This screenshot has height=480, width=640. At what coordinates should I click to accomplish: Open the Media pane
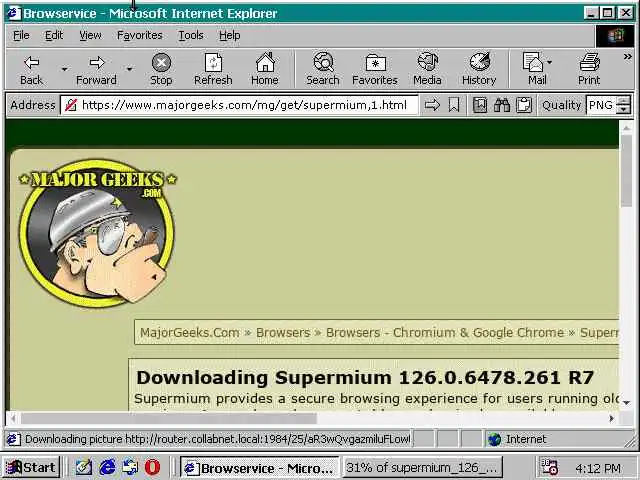(x=427, y=69)
